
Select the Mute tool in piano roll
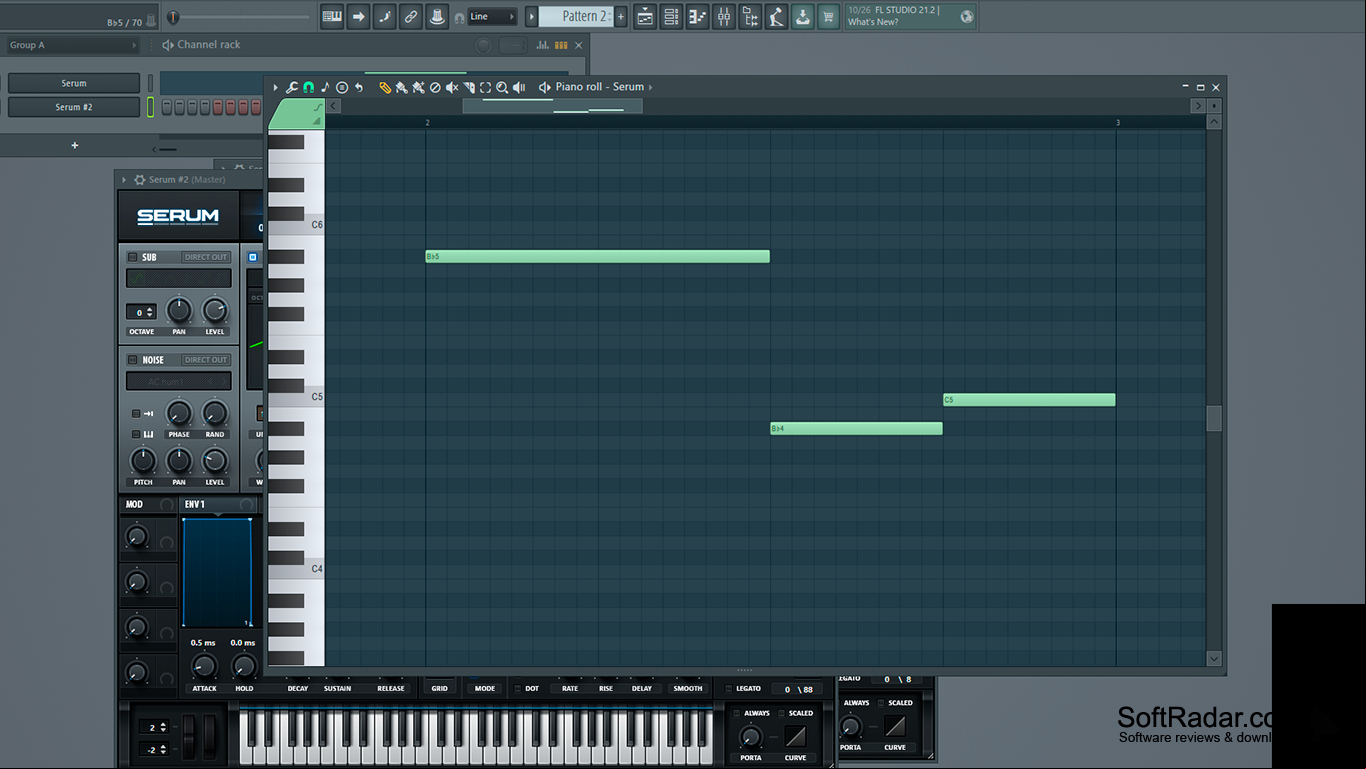click(x=452, y=87)
